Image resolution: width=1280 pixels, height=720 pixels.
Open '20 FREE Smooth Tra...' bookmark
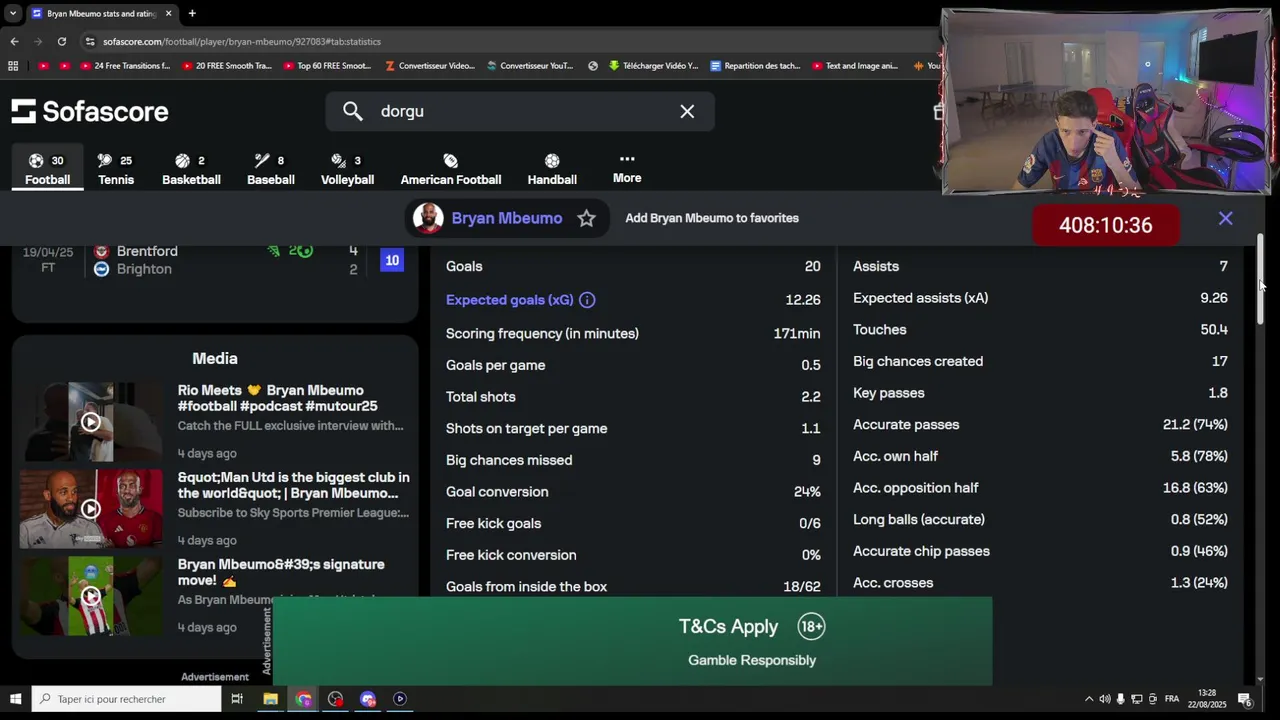226,66
